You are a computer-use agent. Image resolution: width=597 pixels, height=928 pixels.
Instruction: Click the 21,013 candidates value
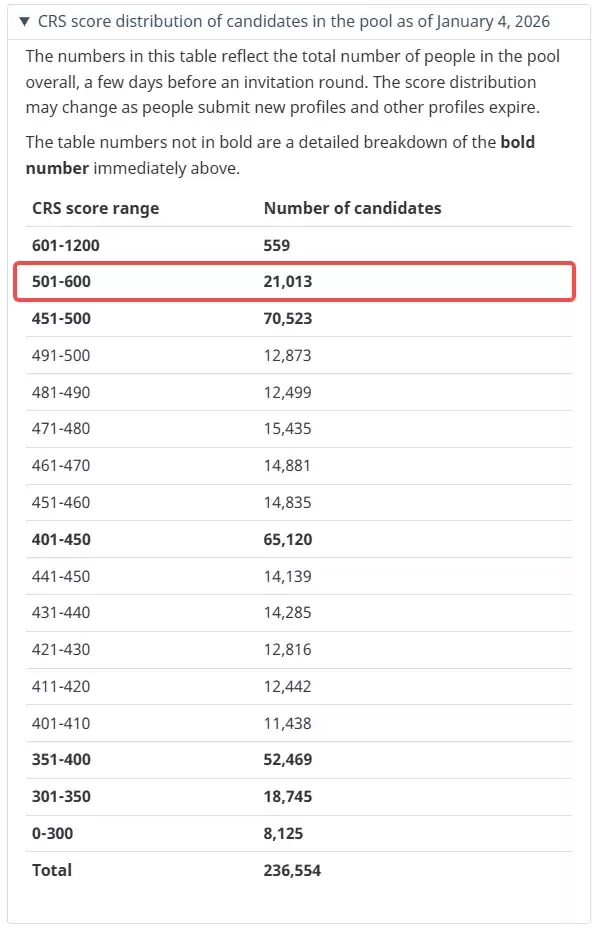point(288,282)
